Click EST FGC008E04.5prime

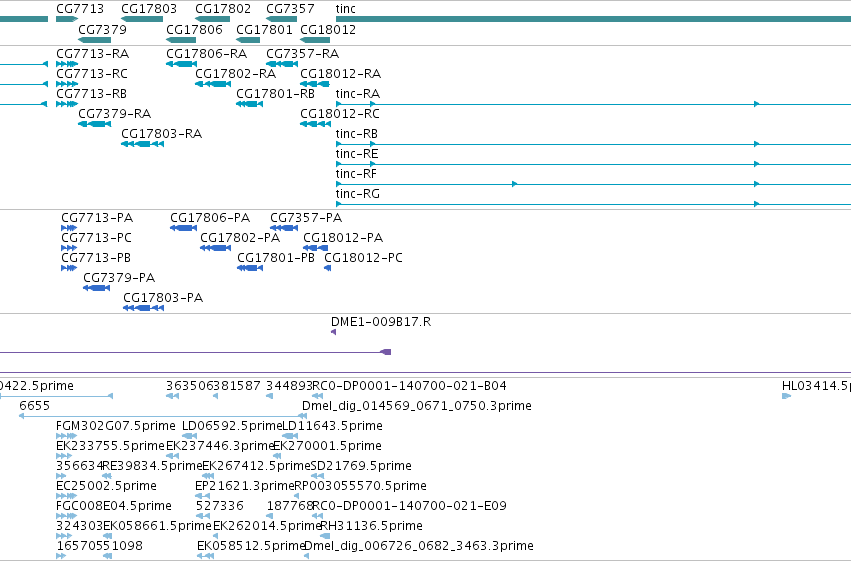pyautogui.click(x=114, y=506)
